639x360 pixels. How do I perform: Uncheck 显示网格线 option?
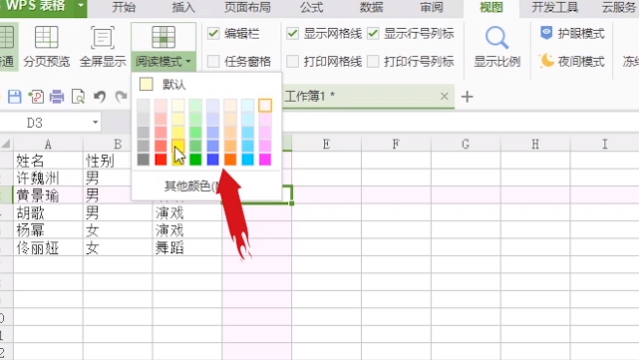coord(293,33)
